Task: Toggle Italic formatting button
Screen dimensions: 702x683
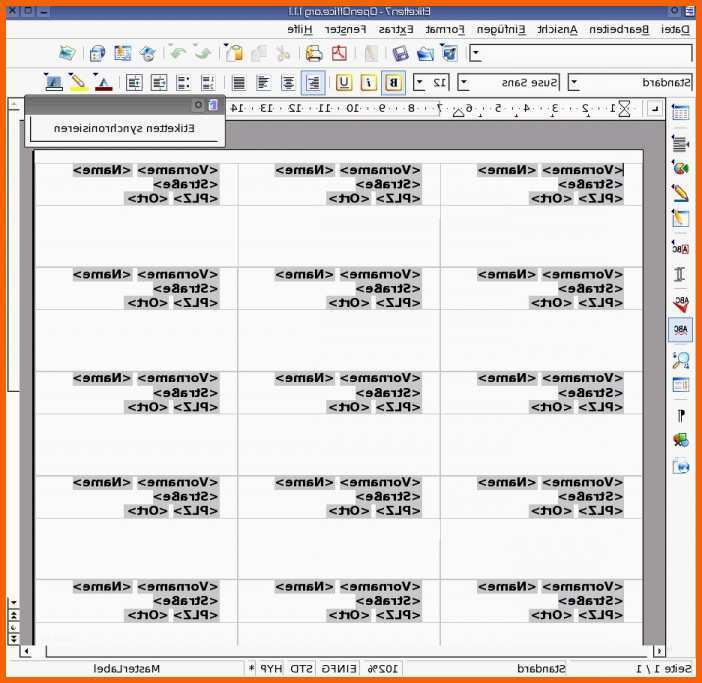Action: point(368,83)
